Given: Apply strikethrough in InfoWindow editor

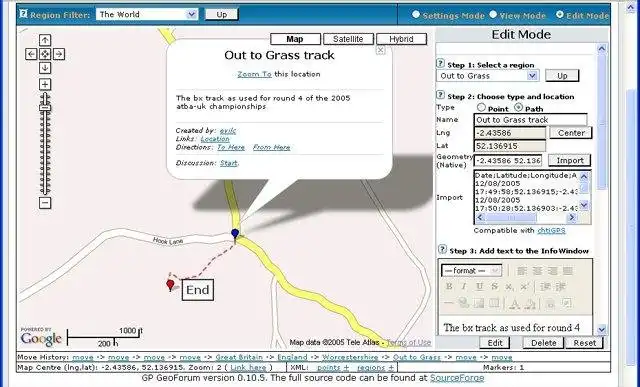Looking at the screenshot, I should tap(494, 287).
